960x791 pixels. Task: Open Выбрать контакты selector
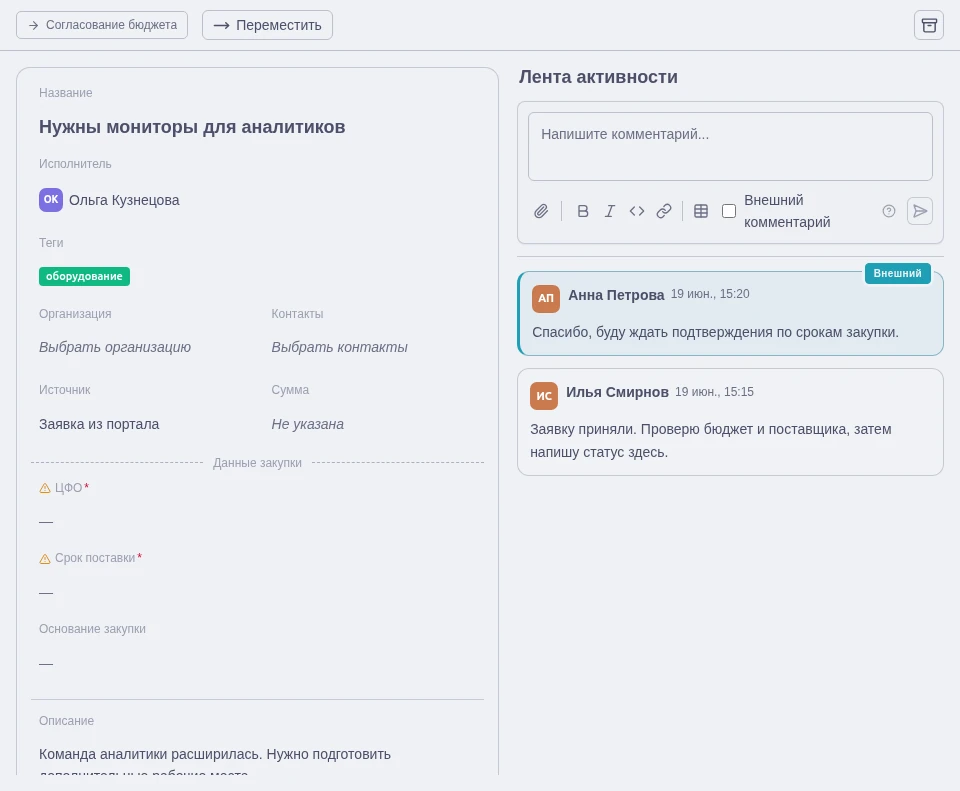pyautogui.click(x=339, y=347)
